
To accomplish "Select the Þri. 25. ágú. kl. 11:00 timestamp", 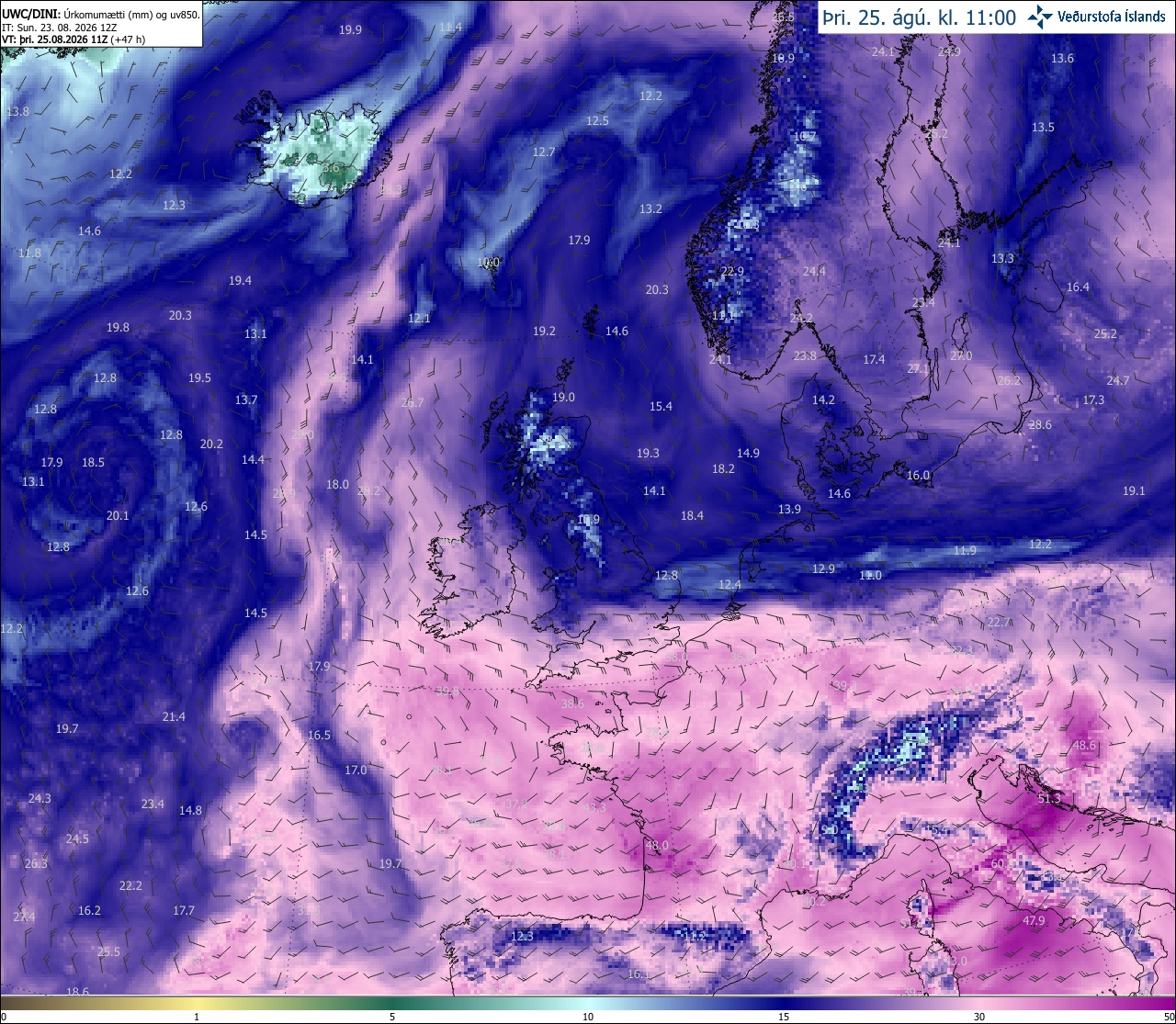I will click(921, 17).
